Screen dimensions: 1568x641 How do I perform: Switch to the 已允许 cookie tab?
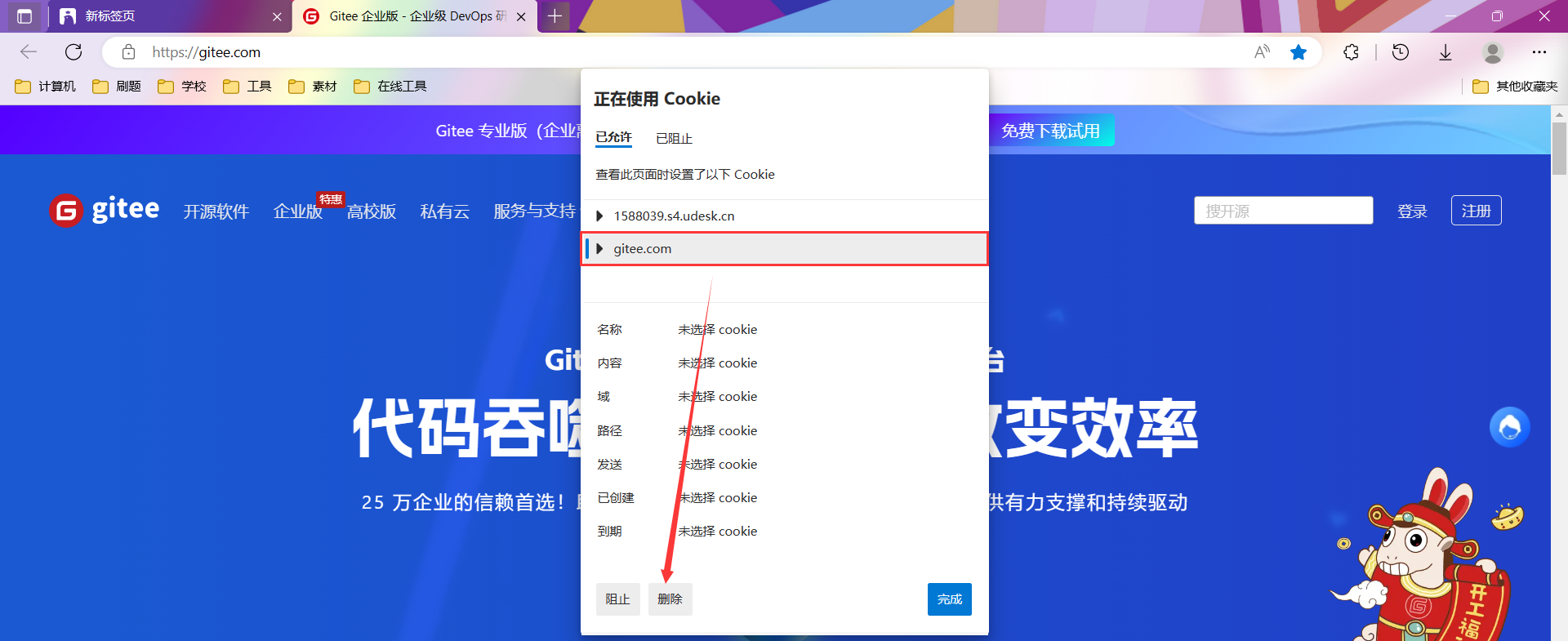(613, 138)
